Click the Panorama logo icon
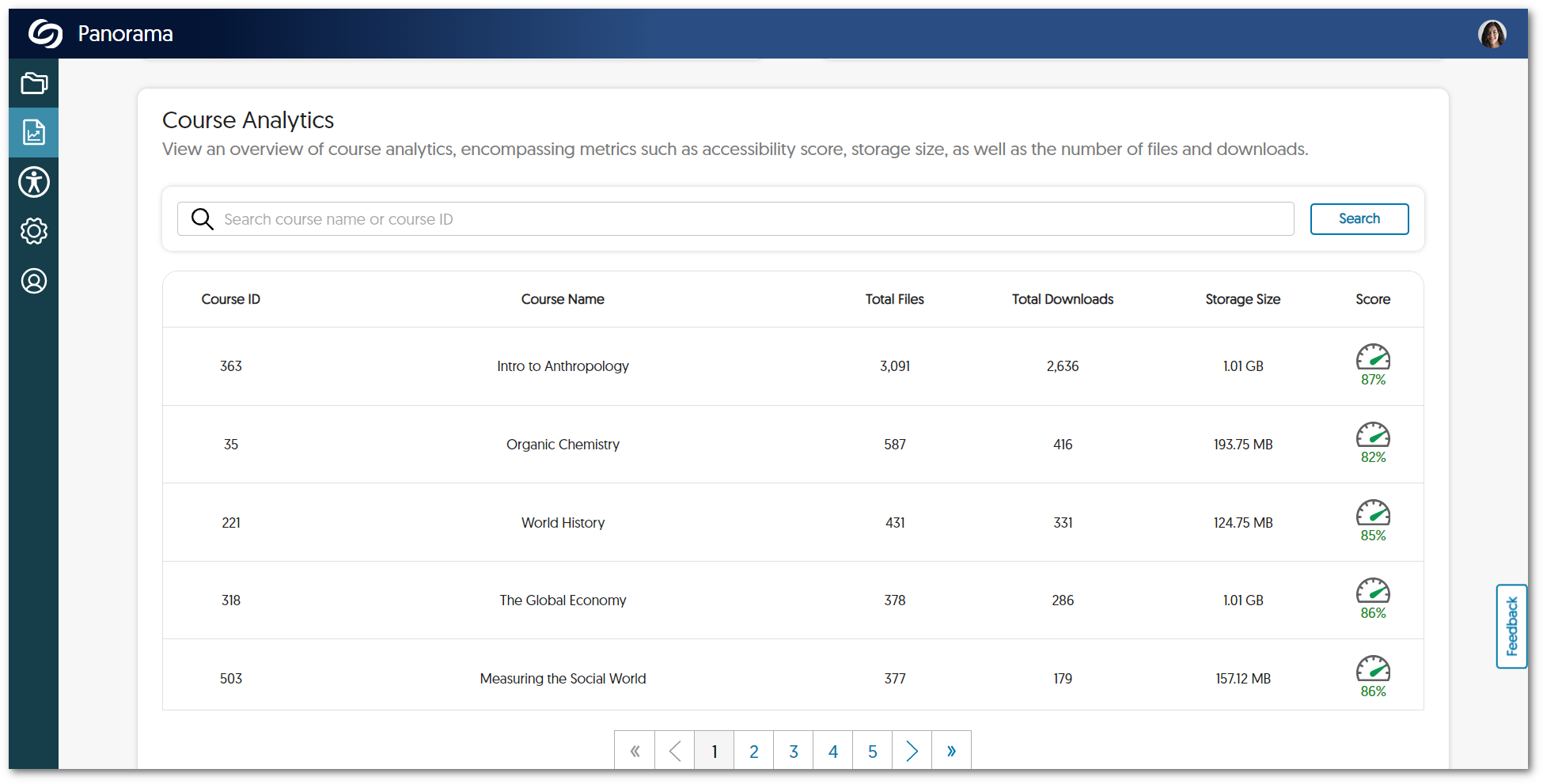Image resolution: width=1543 pixels, height=784 pixels. click(x=45, y=34)
